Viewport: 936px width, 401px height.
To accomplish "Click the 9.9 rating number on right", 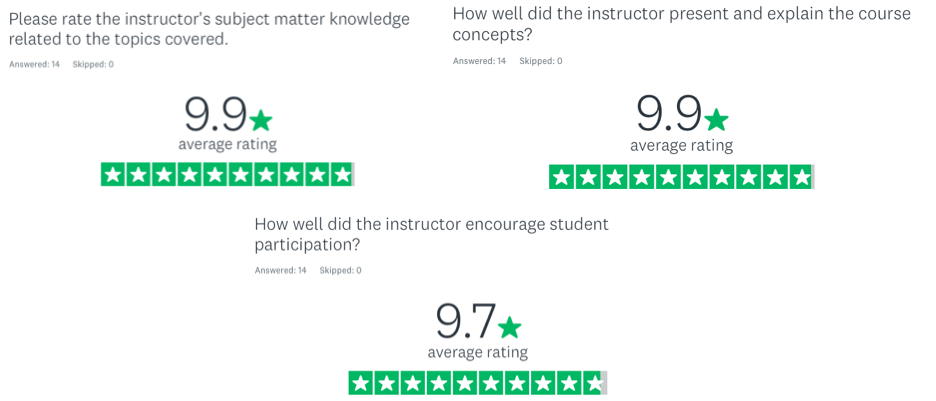I will (669, 113).
